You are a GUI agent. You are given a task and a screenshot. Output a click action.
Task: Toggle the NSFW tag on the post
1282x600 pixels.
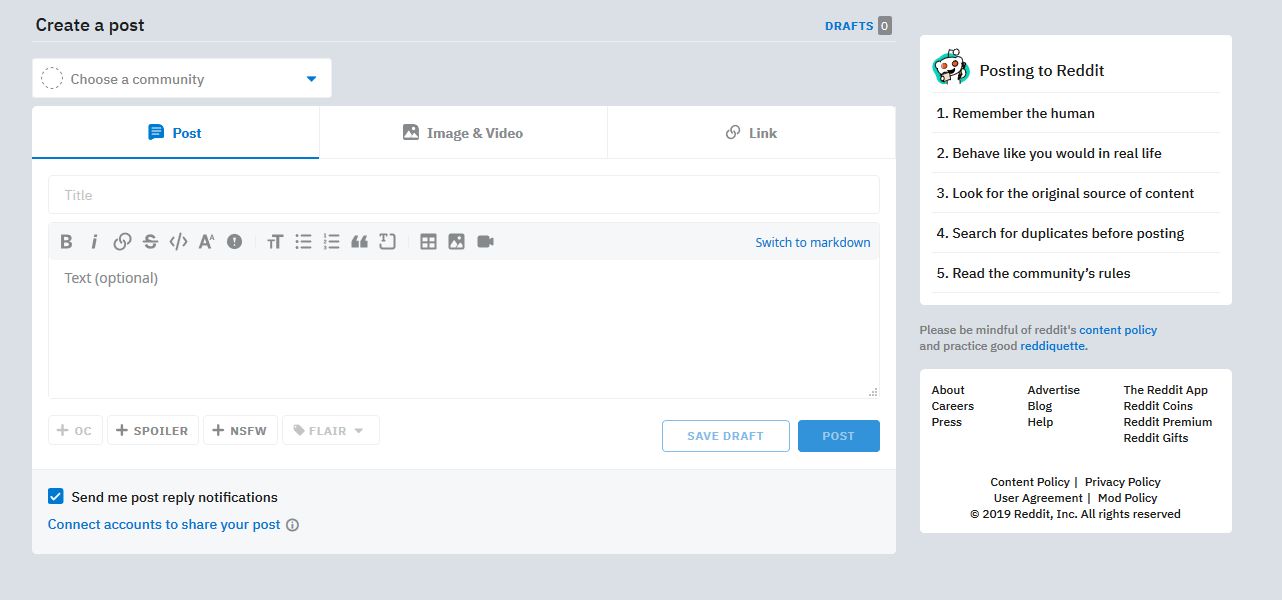click(x=240, y=431)
